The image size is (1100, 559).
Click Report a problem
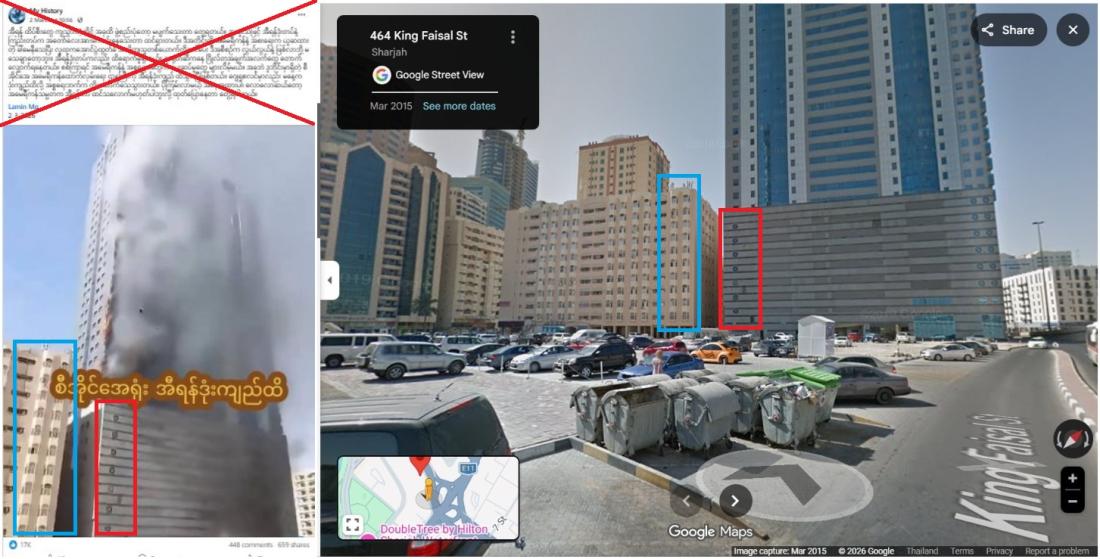point(1057,551)
